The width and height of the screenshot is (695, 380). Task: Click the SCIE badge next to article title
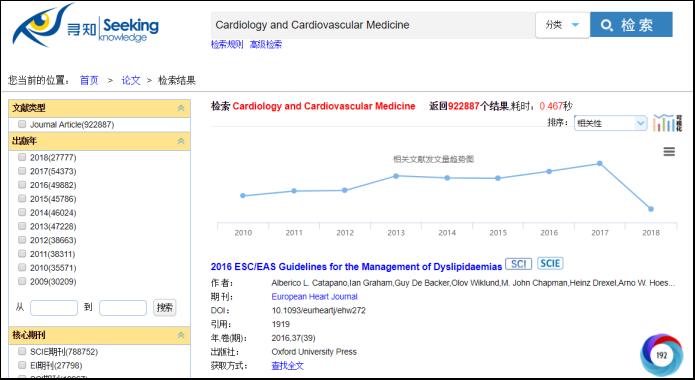pyautogui.click(x=550, y=263)
